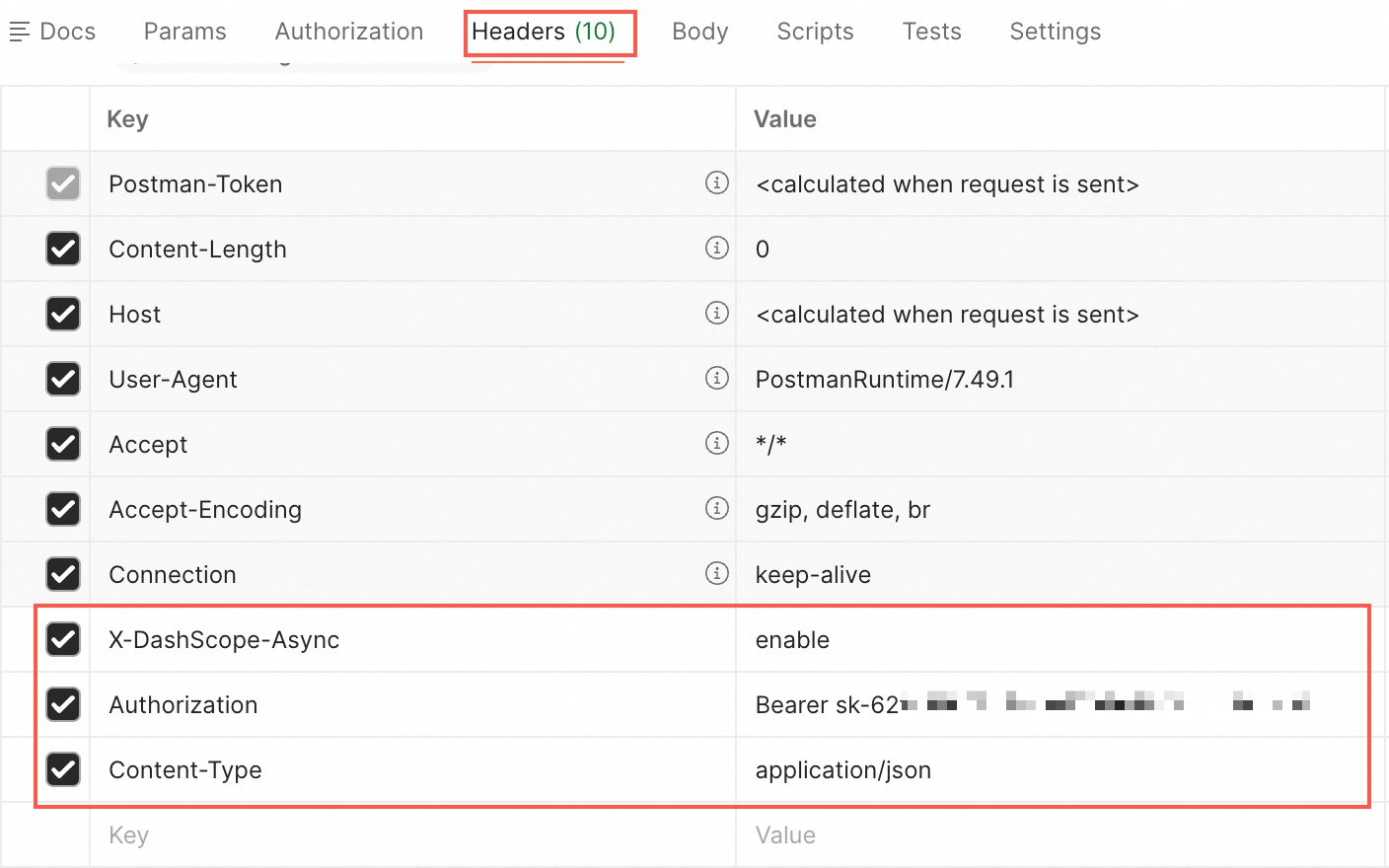Click the Docs icon
The height and width of the screenshot is (868, 1389).
[20, 33]
